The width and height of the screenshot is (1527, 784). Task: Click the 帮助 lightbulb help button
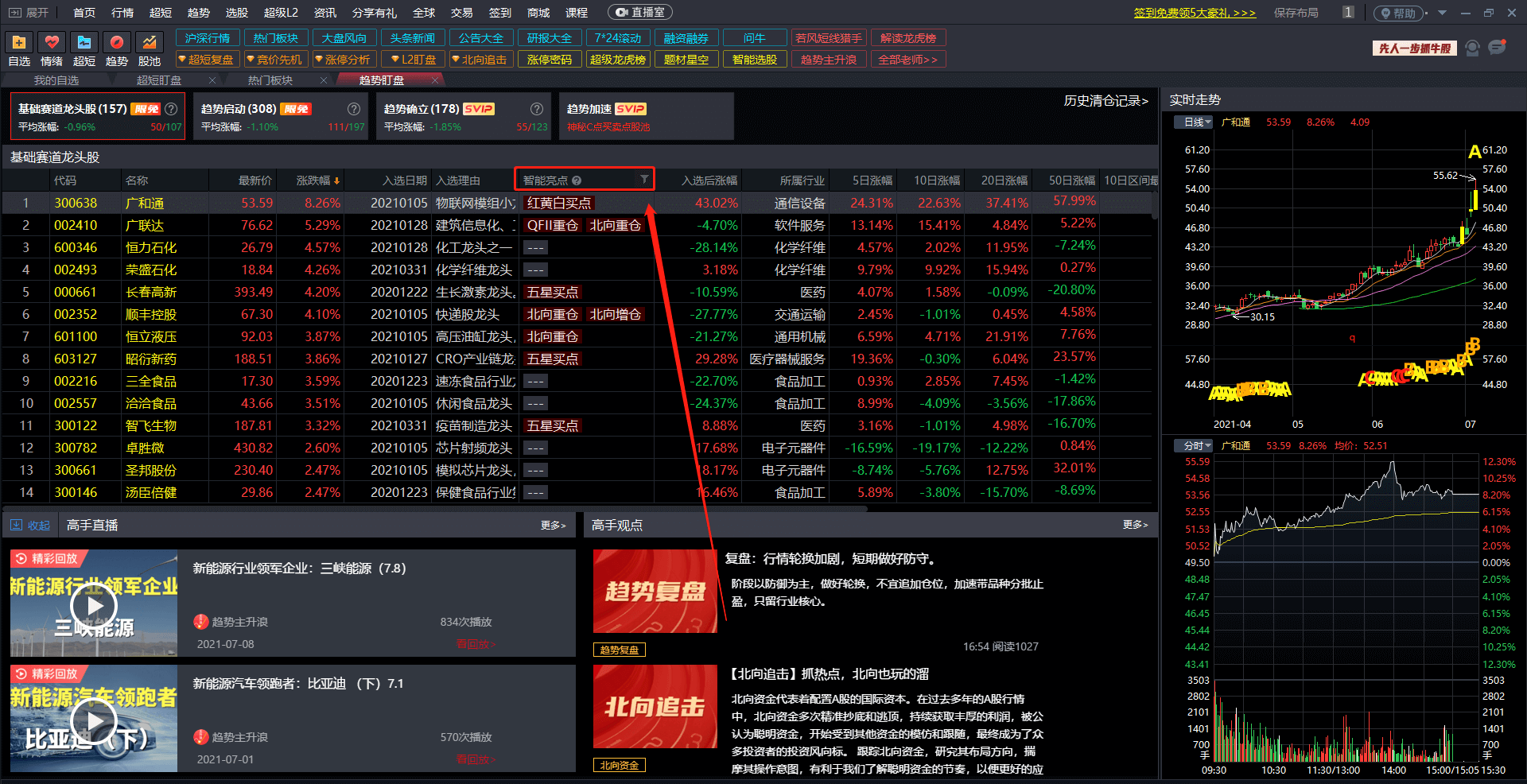(1399, 13)
